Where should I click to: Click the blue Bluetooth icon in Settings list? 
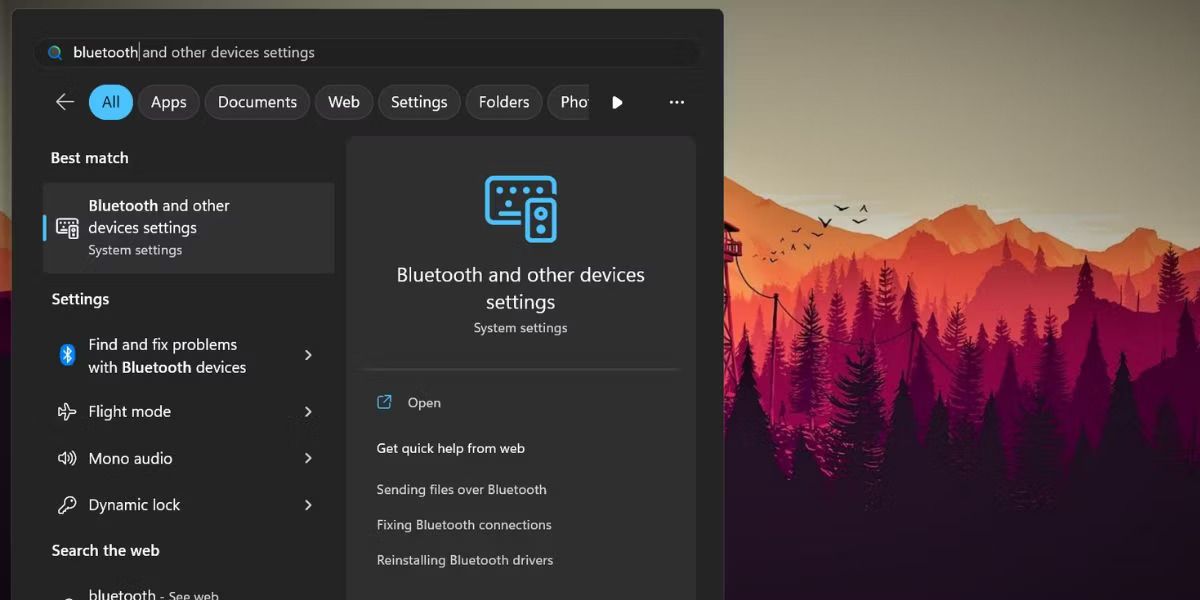[67, 355]
